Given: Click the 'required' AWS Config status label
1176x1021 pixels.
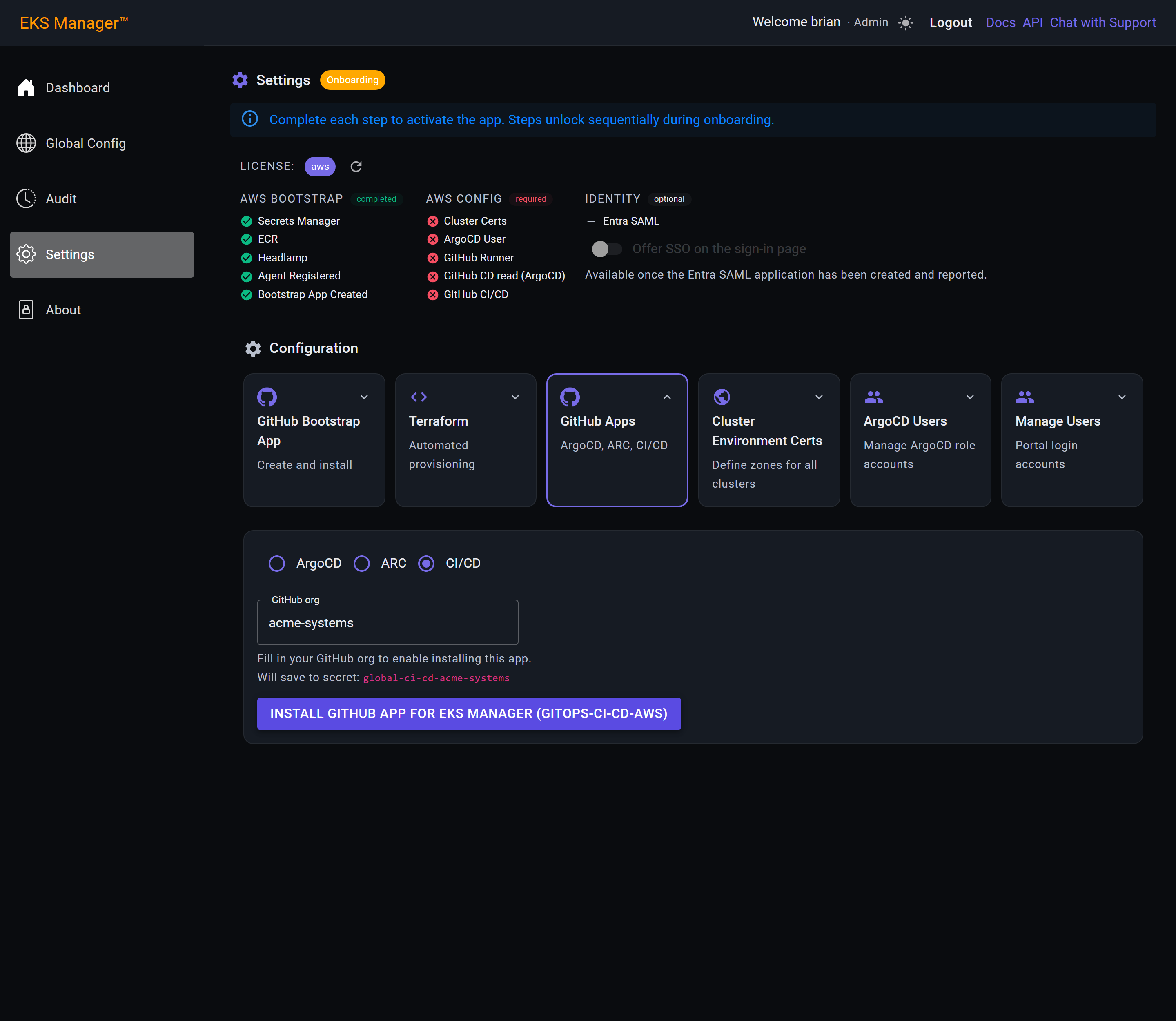Looking at the screenshot, I should pyautogui.click(x=531, y=199).
